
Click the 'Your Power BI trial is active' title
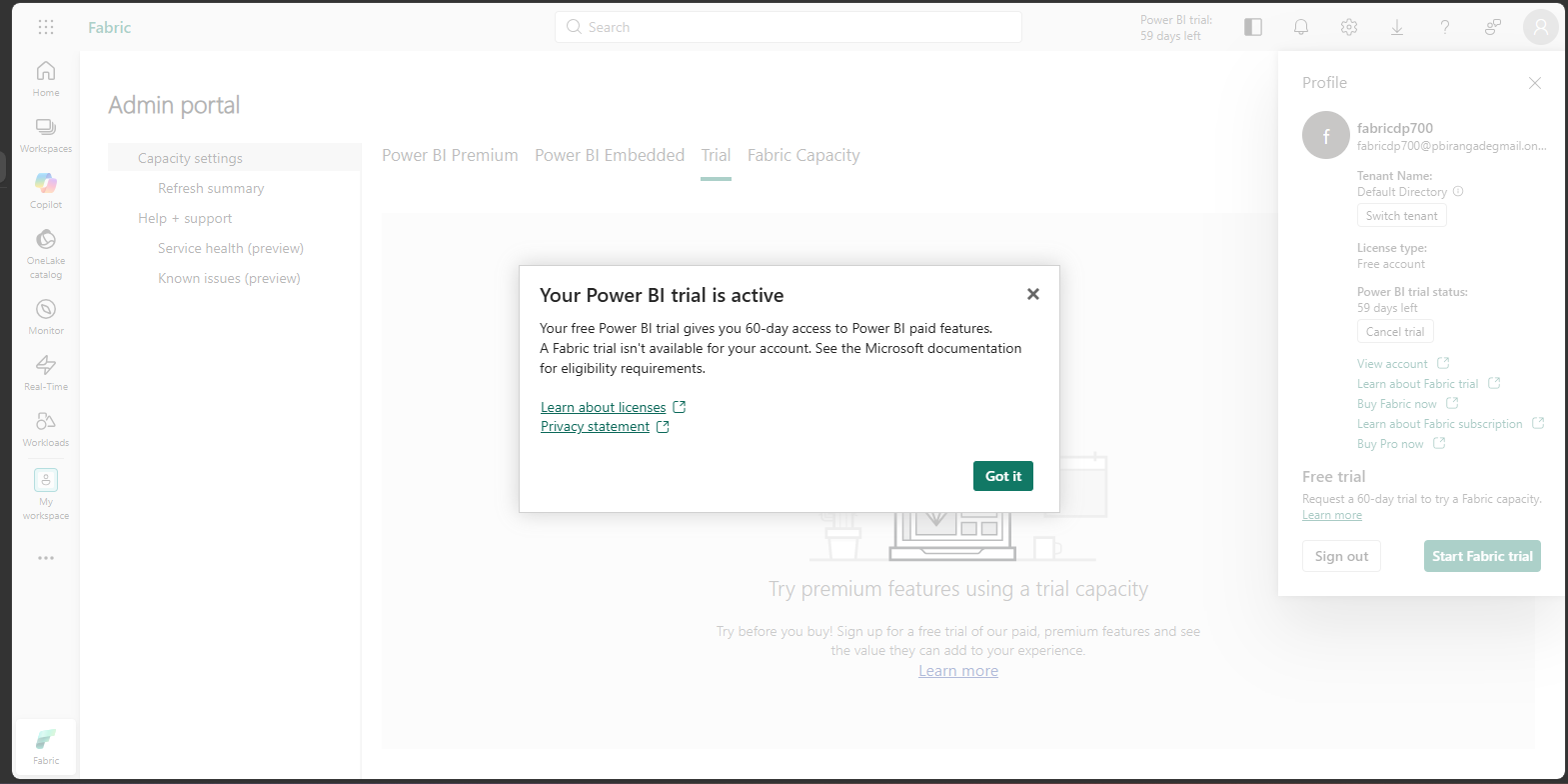tap(662, 295)
